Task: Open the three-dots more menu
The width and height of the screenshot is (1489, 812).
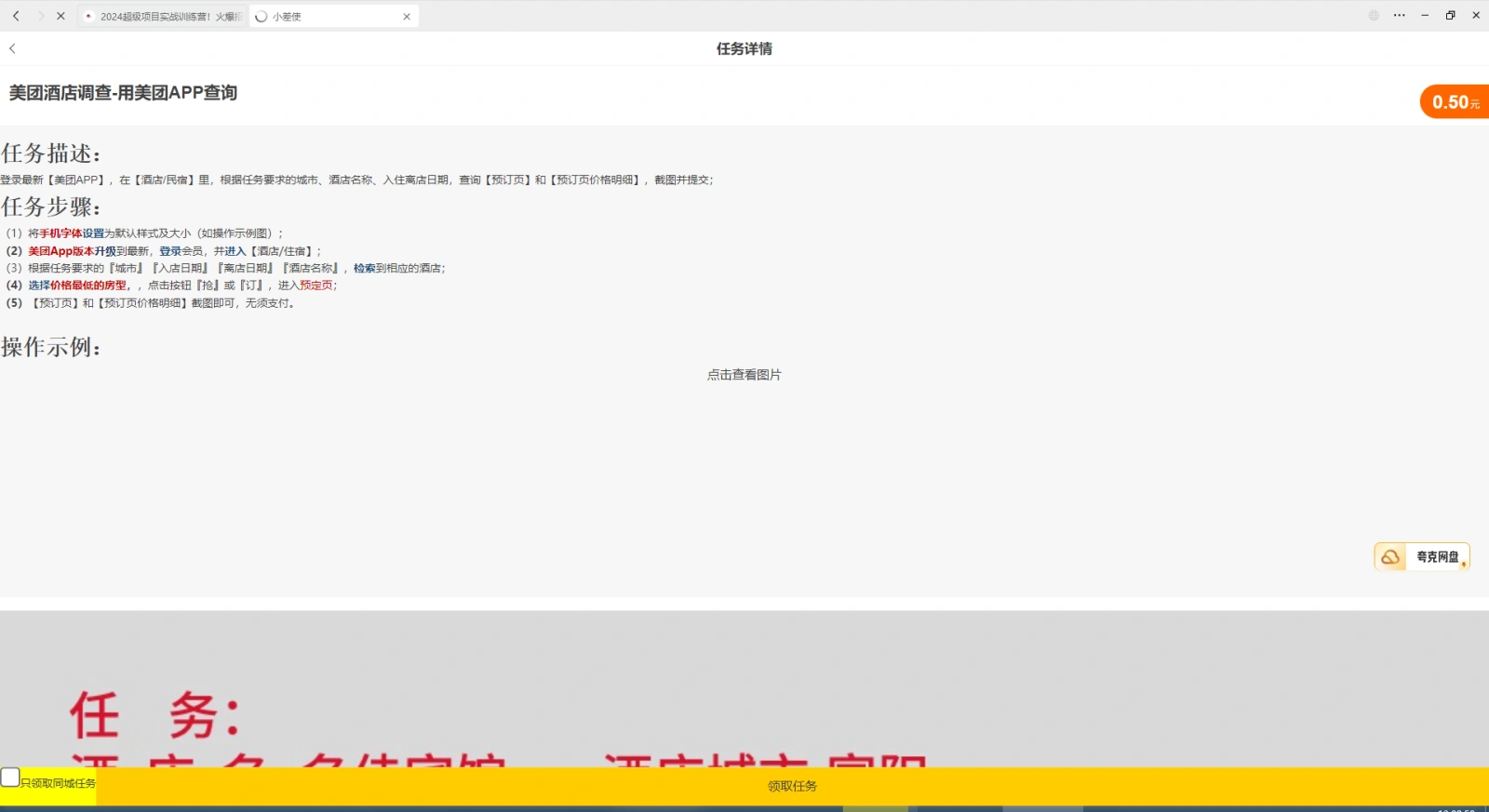Action: pyautogui.click(x=1399, y=16)
